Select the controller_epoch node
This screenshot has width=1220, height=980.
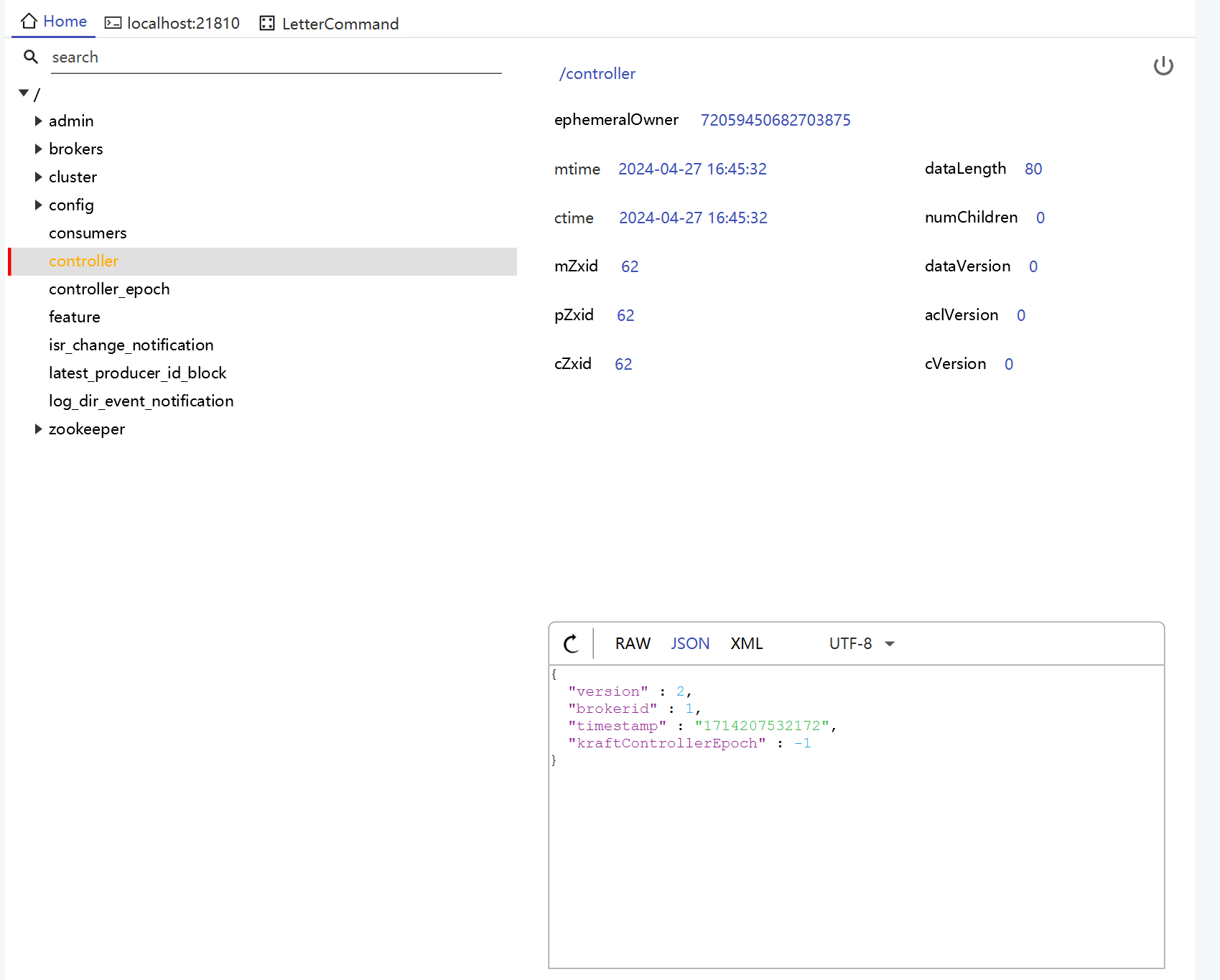109,289
